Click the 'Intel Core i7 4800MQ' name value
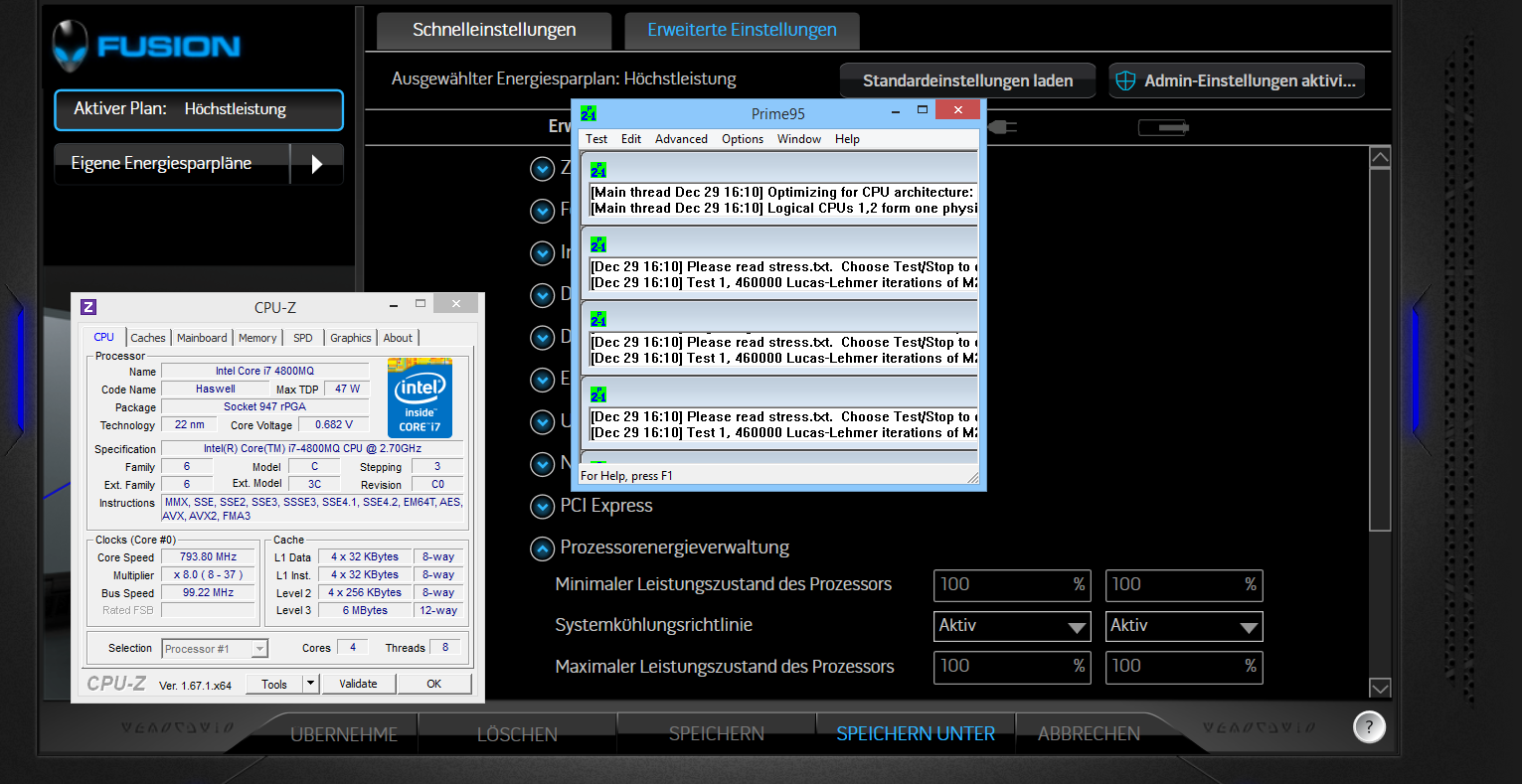Screen dimensions: 1522x784 coord(264,371)
